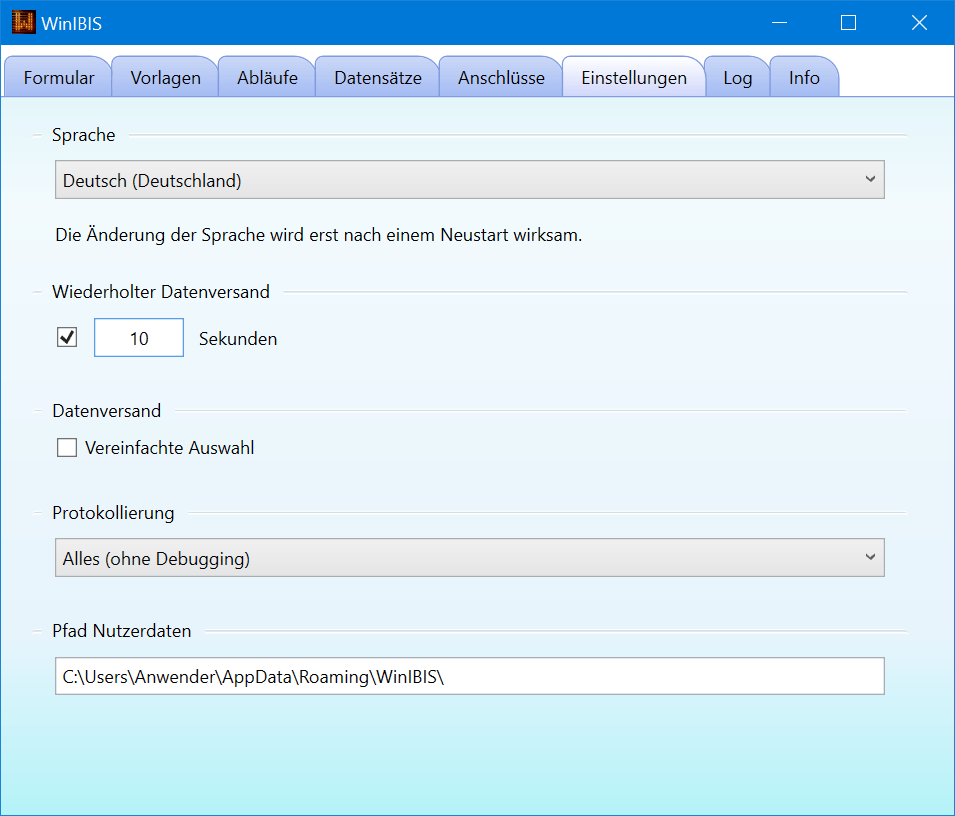955x816 pixels.
Task: Enable the Vereinfachte Auswahl checkbox
Action: click(x=67, y=448)
